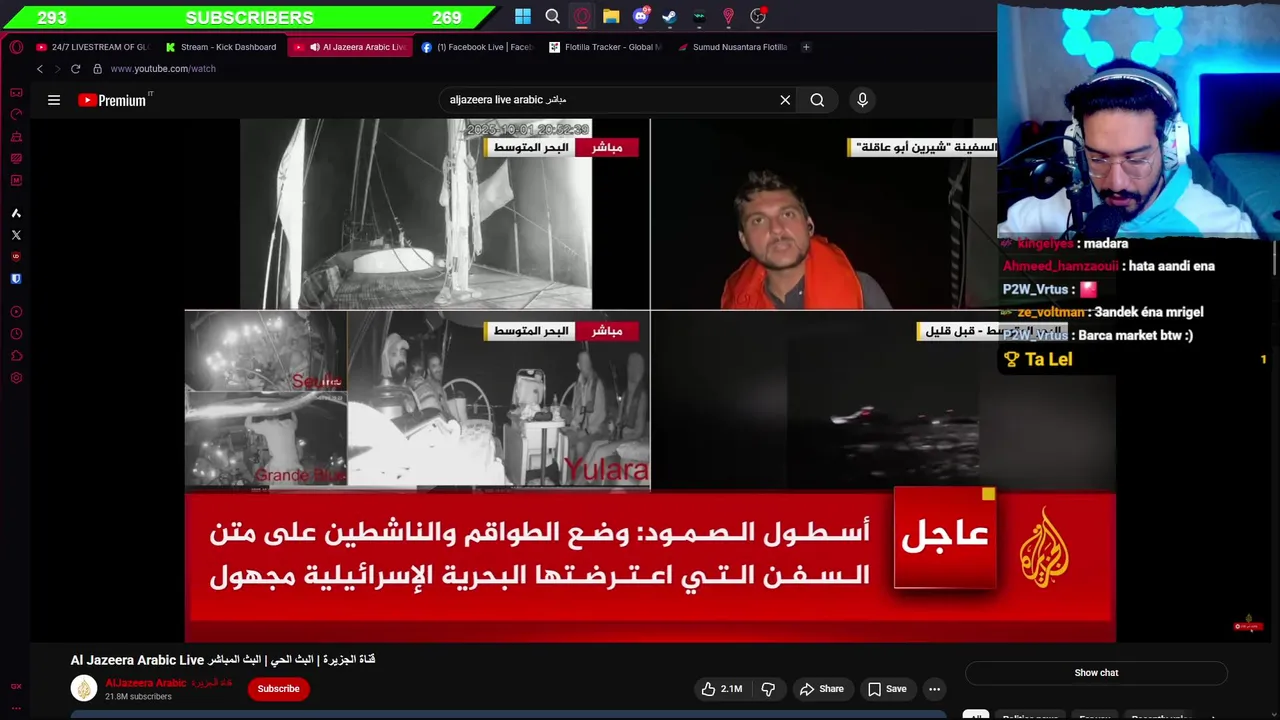
Task: Open Windows taskbar search
Action: click(552, 16)
